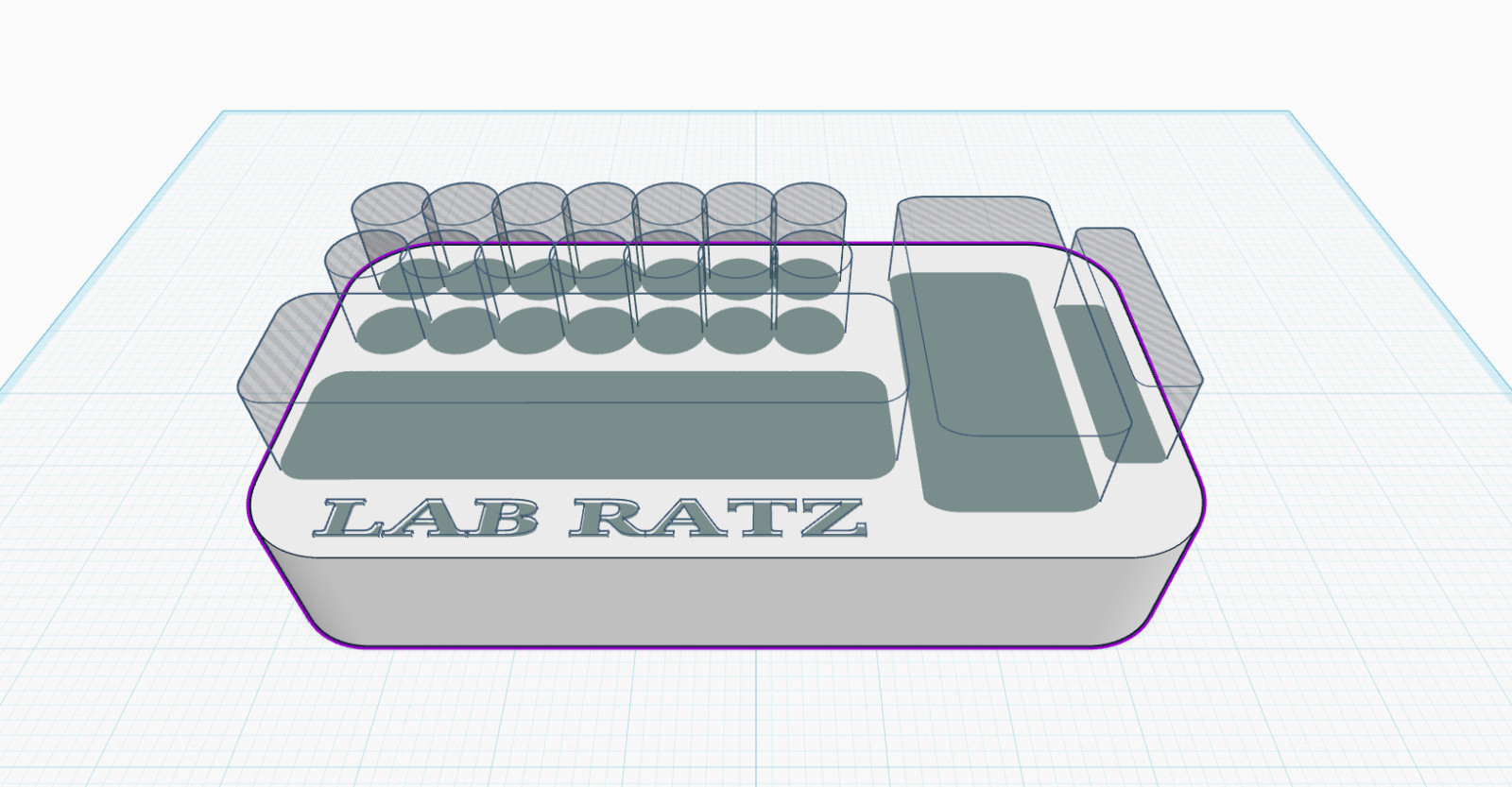The height and width of the screenshot is (787, 1512).
Task: Select the large slot right of the cylinder rows
Action: point(997,391)
